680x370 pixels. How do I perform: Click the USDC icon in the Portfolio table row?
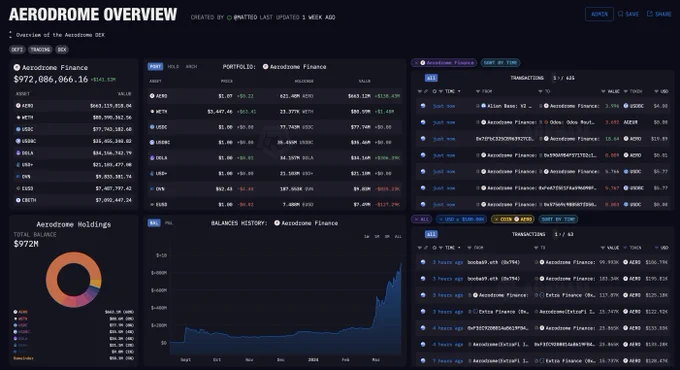tap(152, 127)
